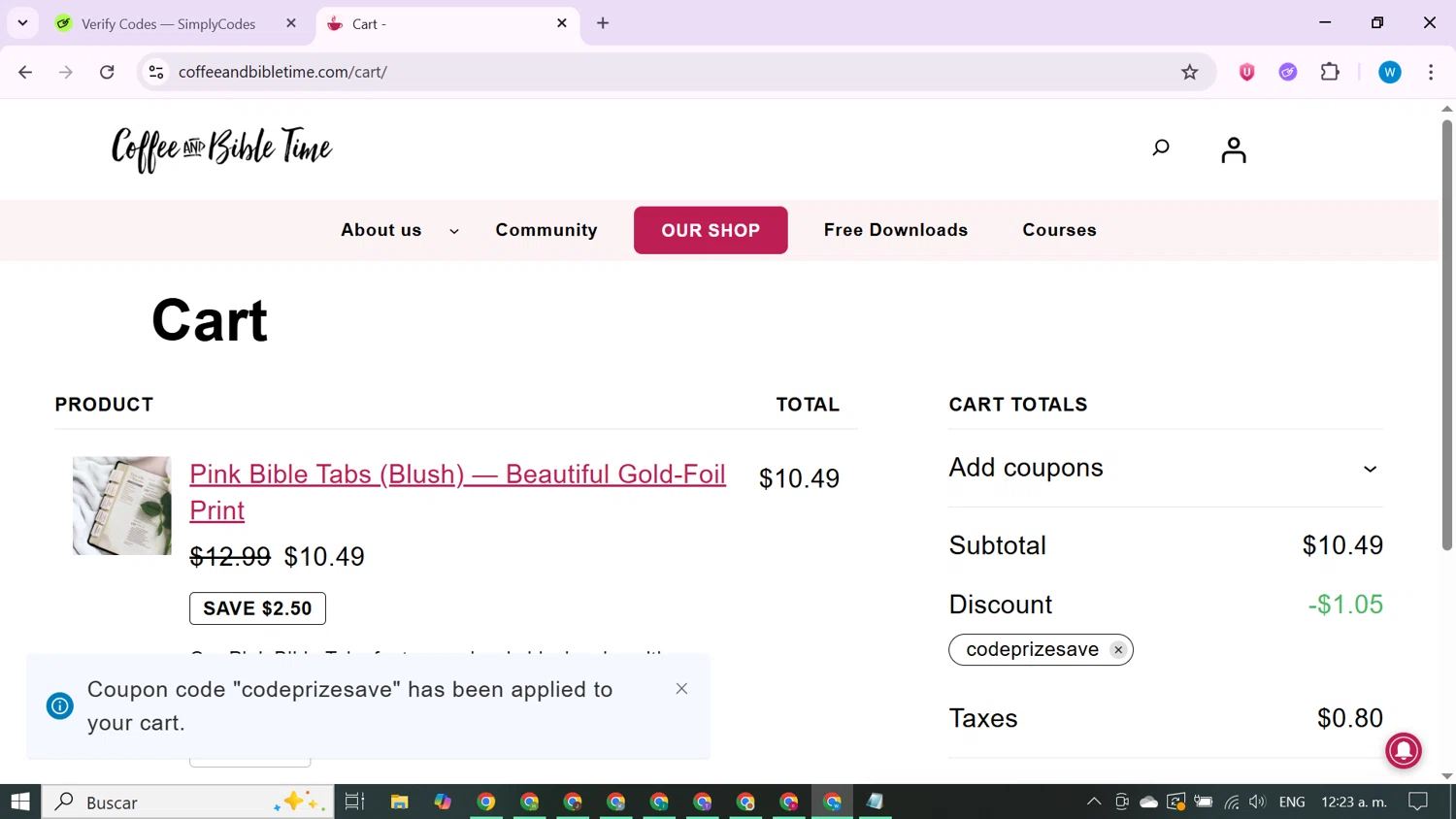
Task: Click the struck-through $12.99 price
Action: 230,557
